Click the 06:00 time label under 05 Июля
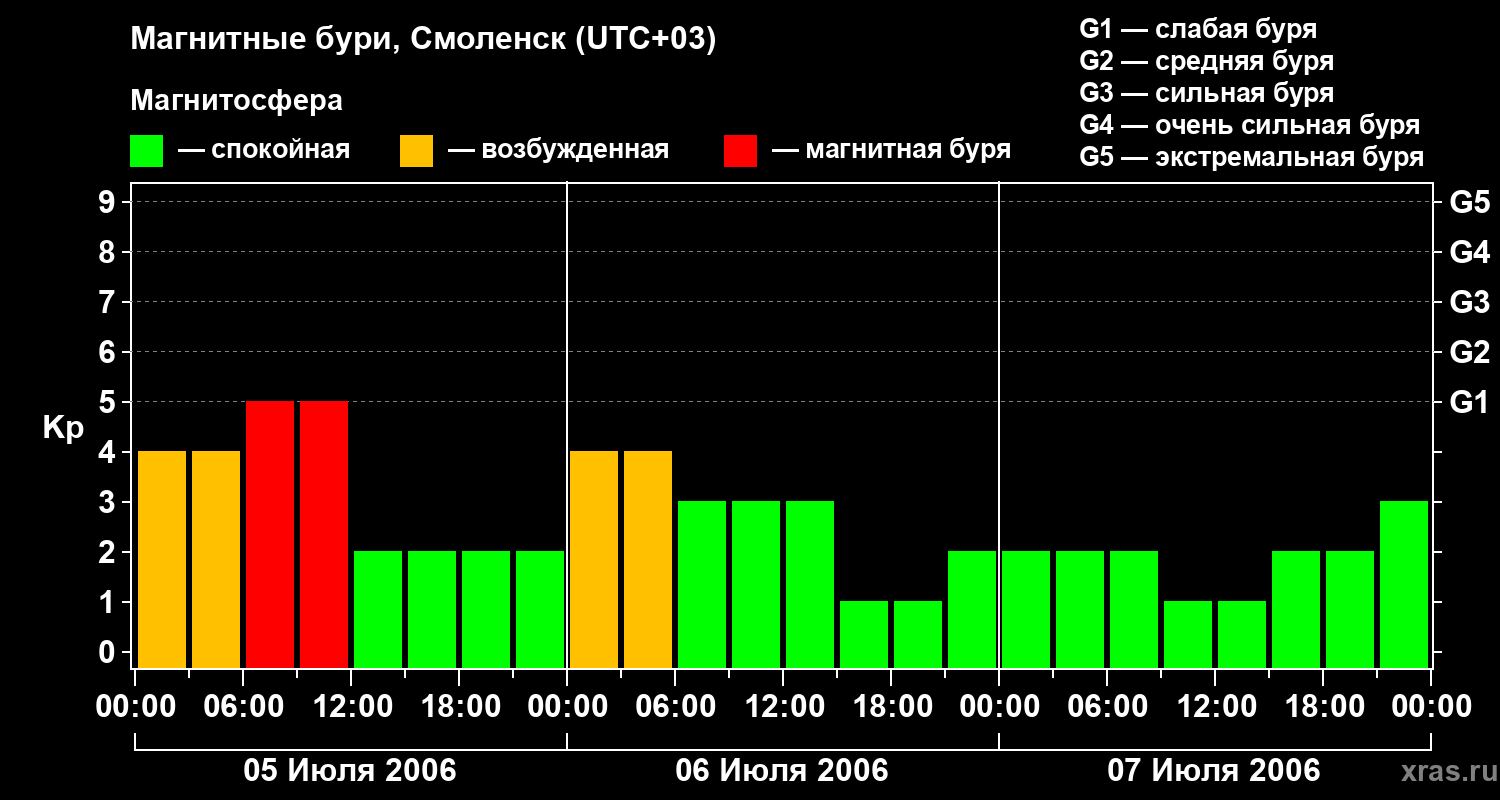1500x800 pixels. point(243,707)
